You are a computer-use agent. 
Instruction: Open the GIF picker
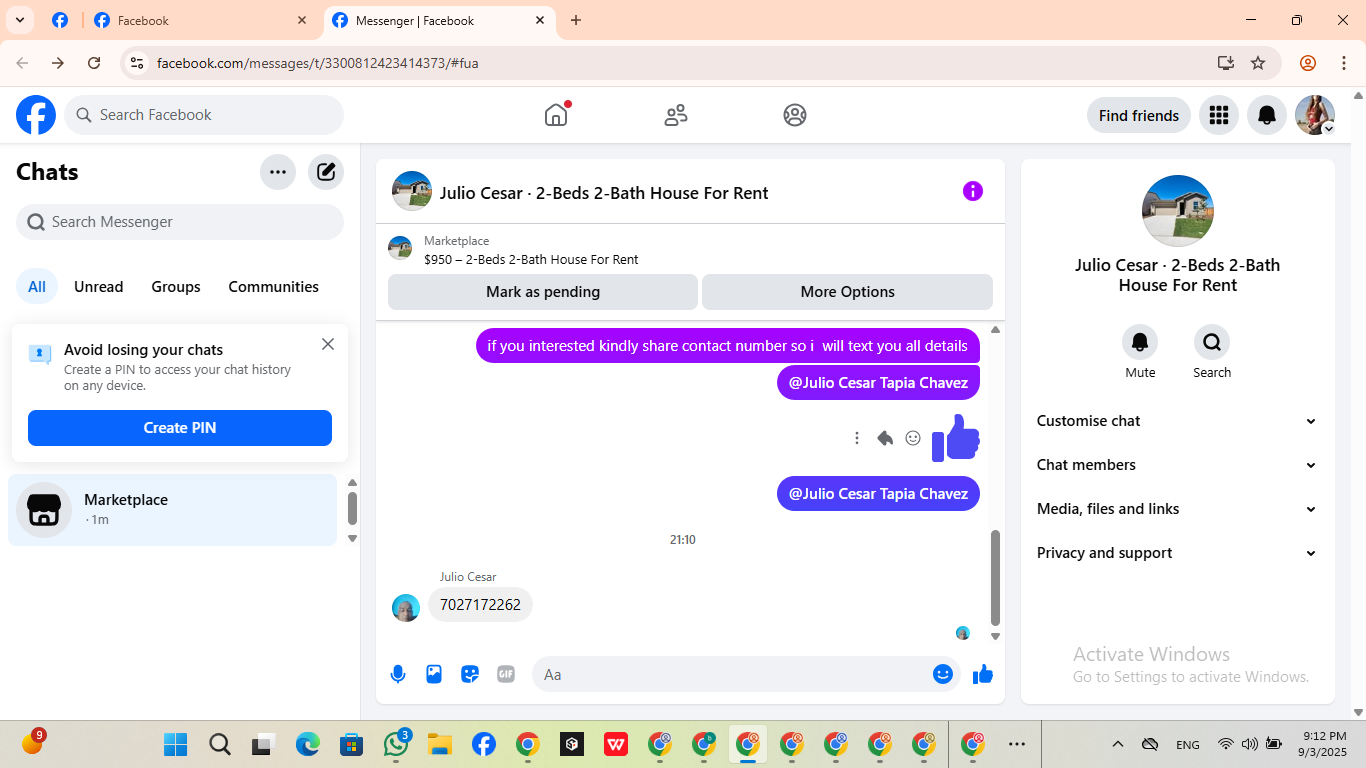506,674
